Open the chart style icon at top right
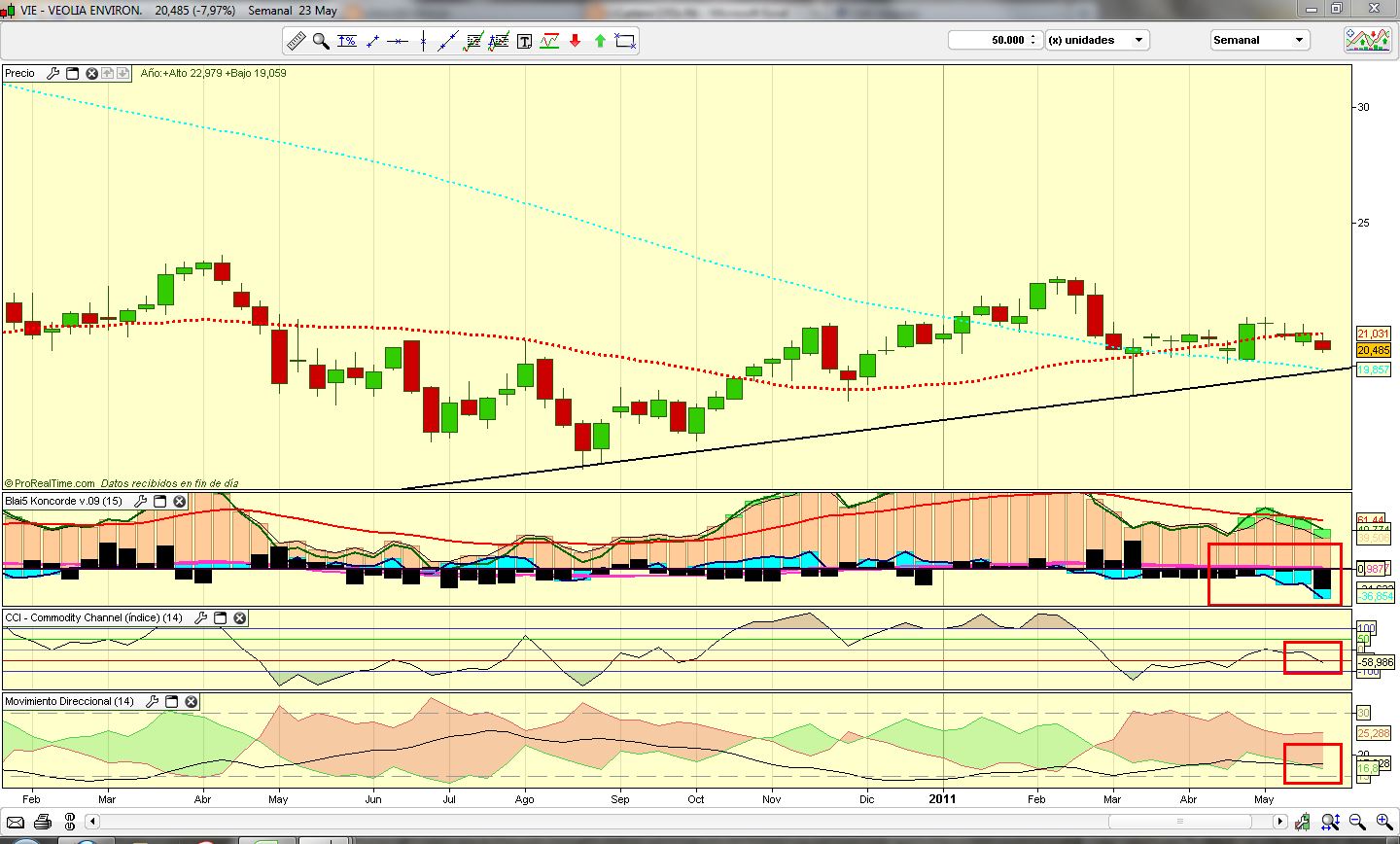The image size is (1400, 844). click(1368, 40)
